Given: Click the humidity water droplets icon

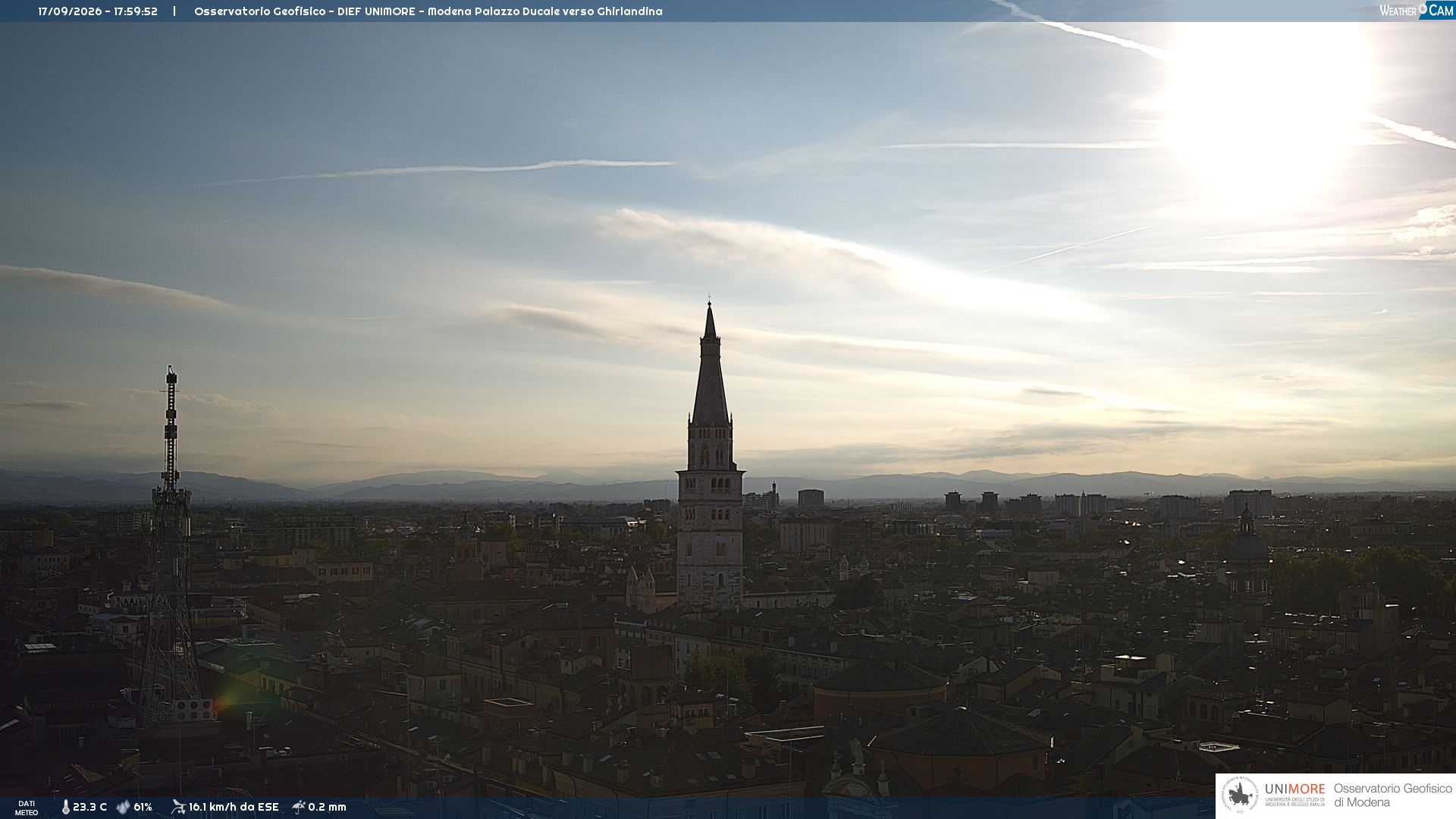Looking at the screenshot, I should 123,808.
